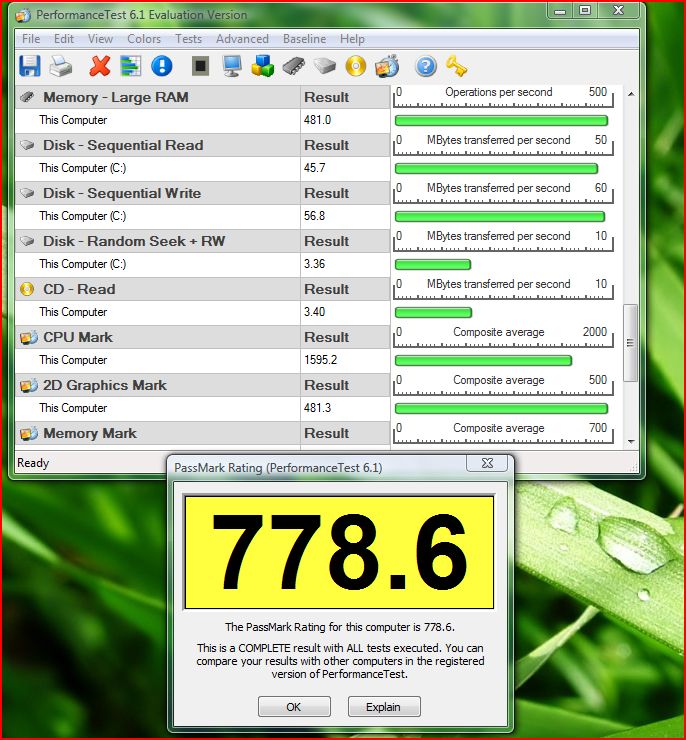Image resolution: width=686 pixels, height=740 pixels.
Task: Maximize the PerformanceTest window
Action: (585, 10)
